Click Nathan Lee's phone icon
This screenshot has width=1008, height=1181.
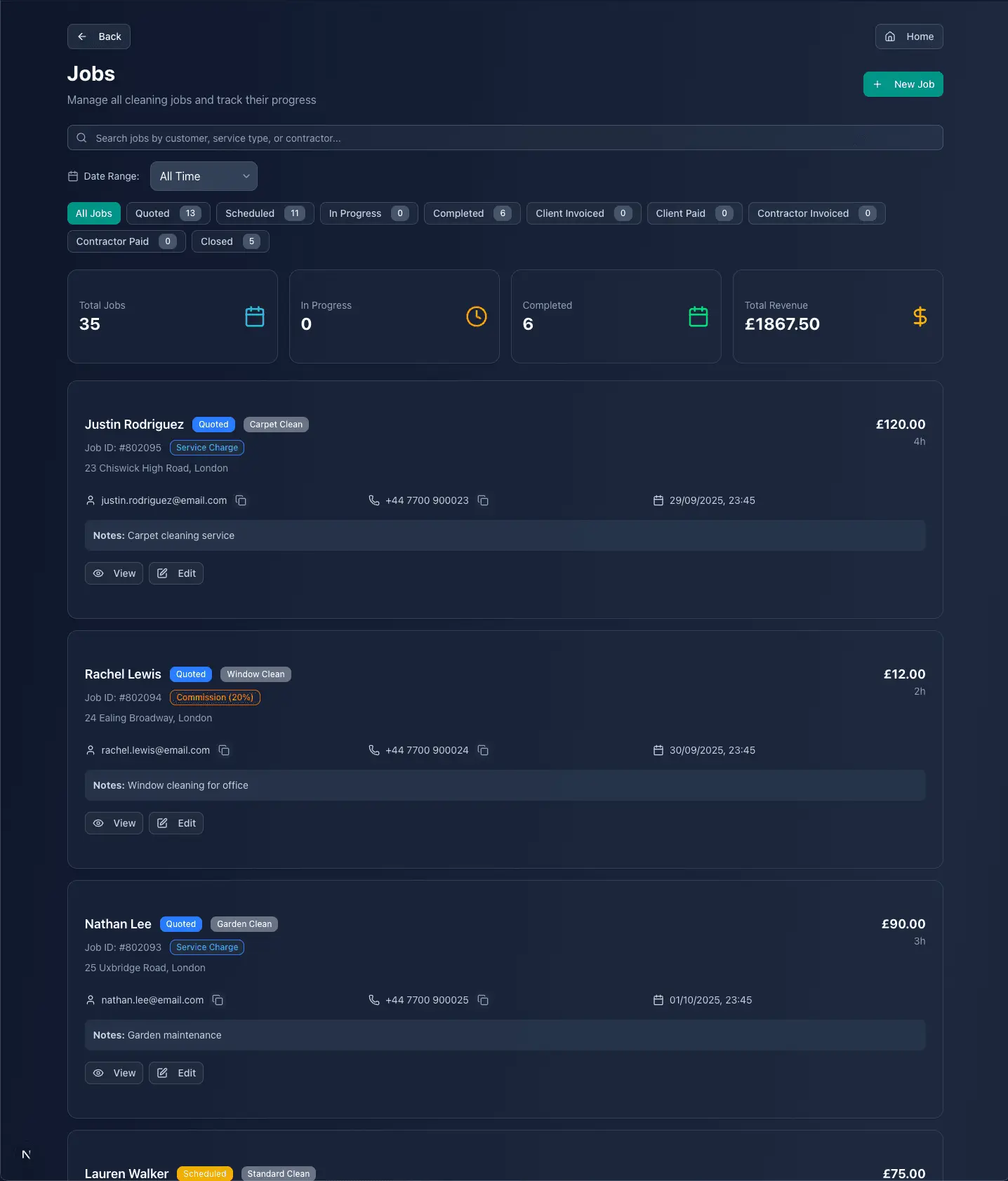click(x=374, y=1000)
